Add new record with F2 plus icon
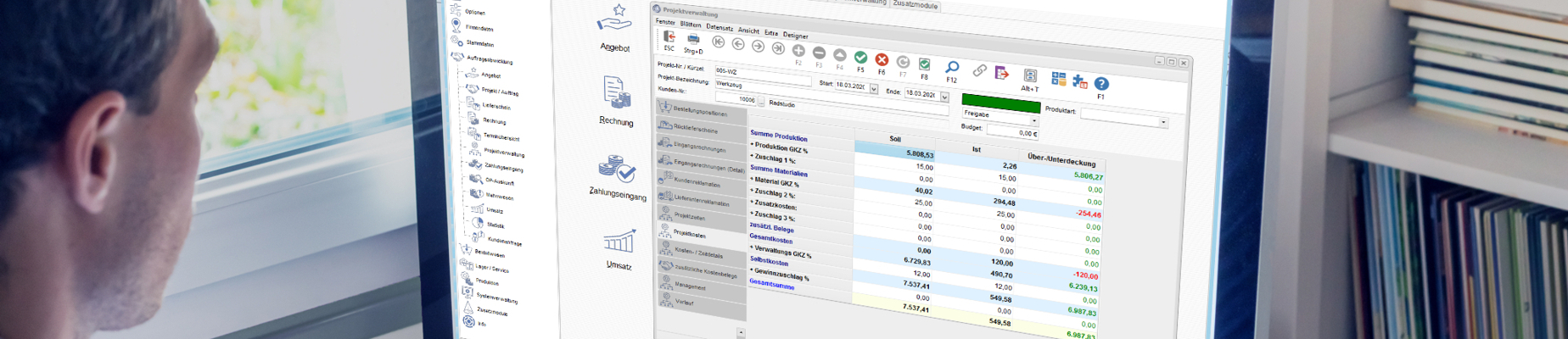This screenshot has width=1568, height=339. pos(798,51)
